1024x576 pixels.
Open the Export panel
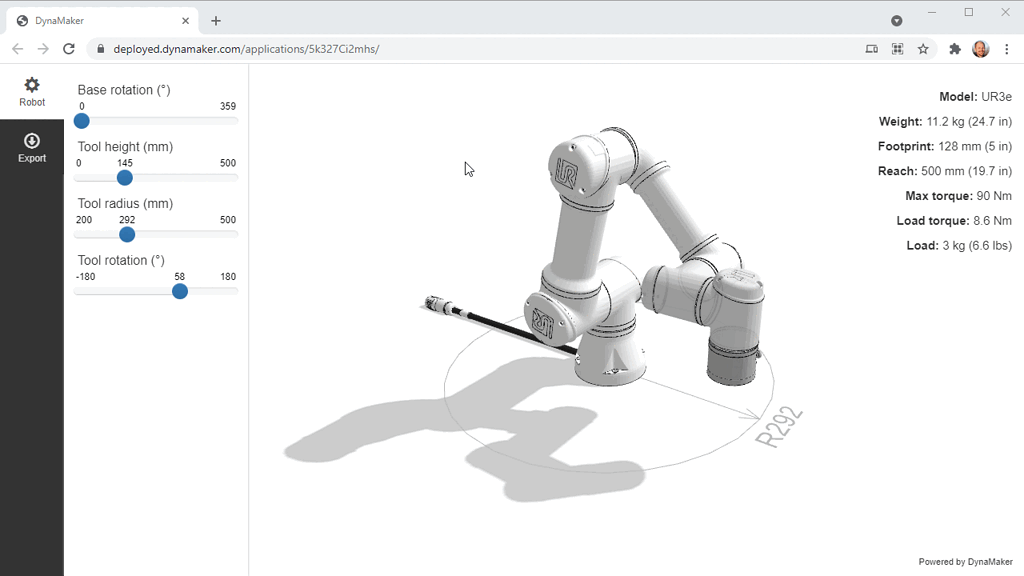(x=31, y=148)
